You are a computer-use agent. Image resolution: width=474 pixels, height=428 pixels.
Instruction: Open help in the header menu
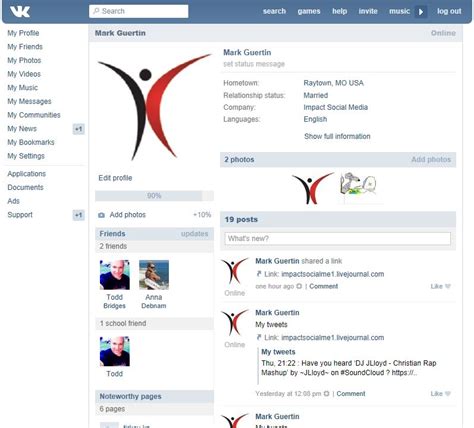point(339,11)
